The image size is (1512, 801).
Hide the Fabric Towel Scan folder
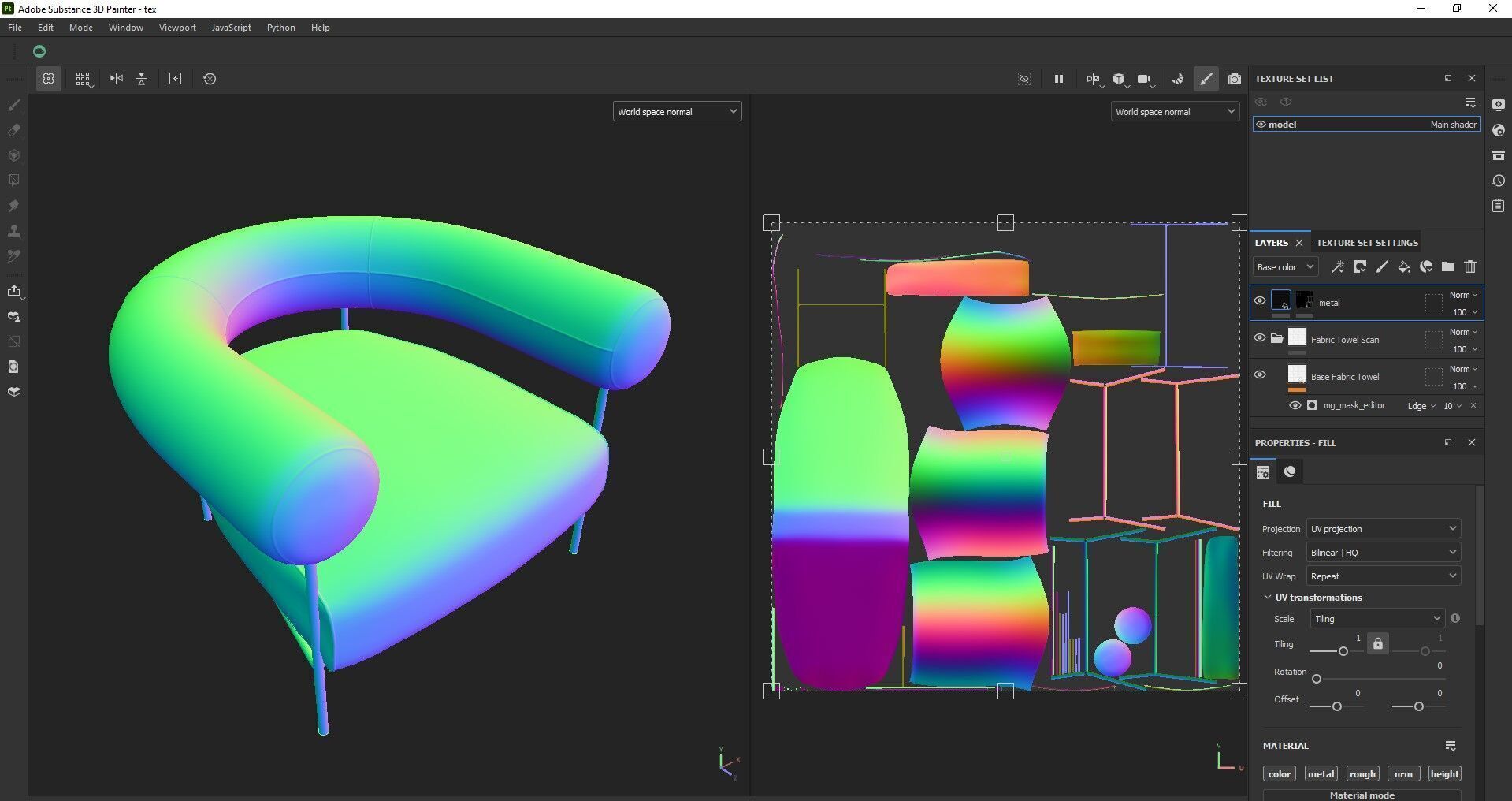coord(1260,338)
